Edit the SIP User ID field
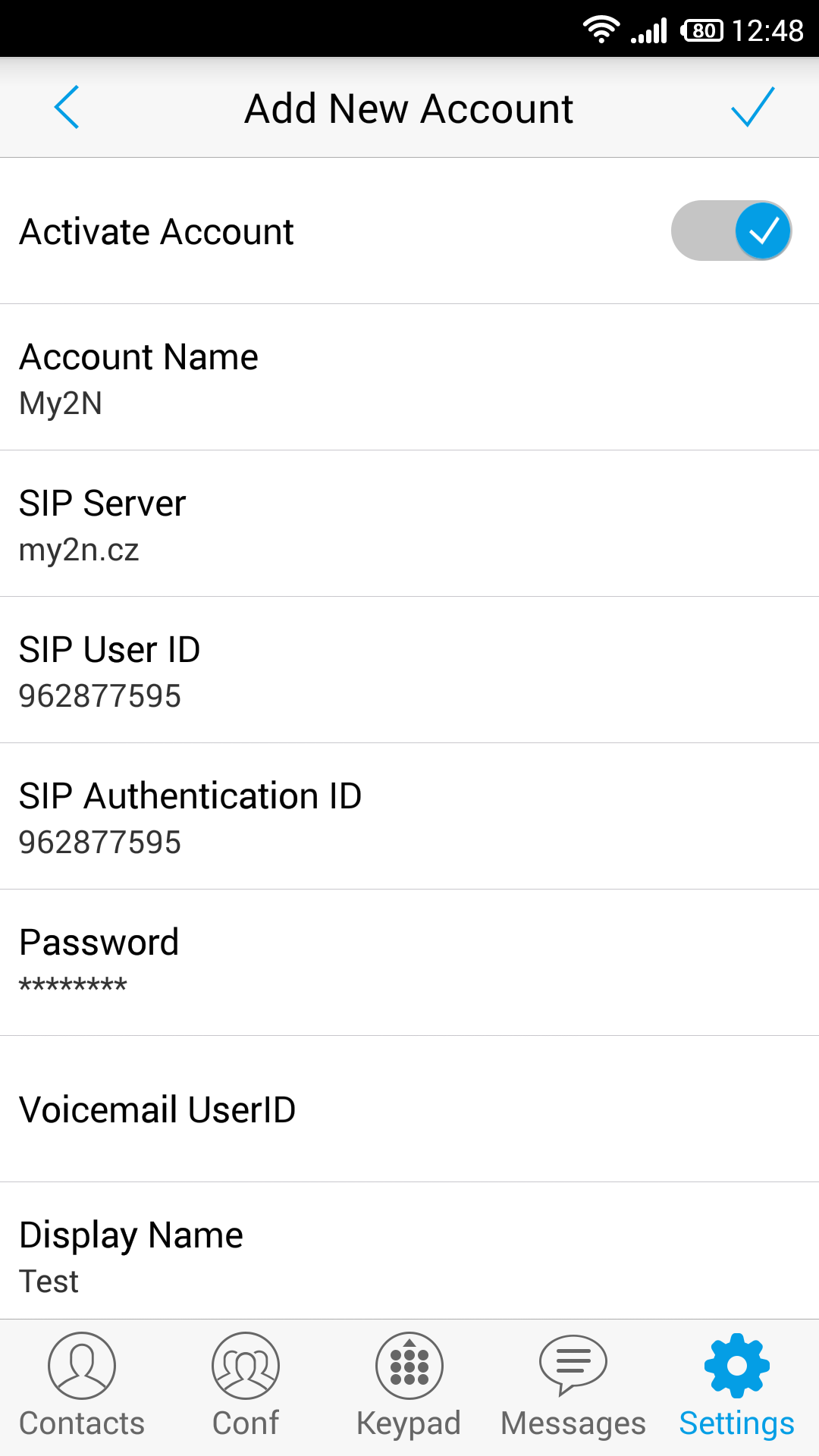This screenshot has width=819, height=1456. click(x=409, y=670)
